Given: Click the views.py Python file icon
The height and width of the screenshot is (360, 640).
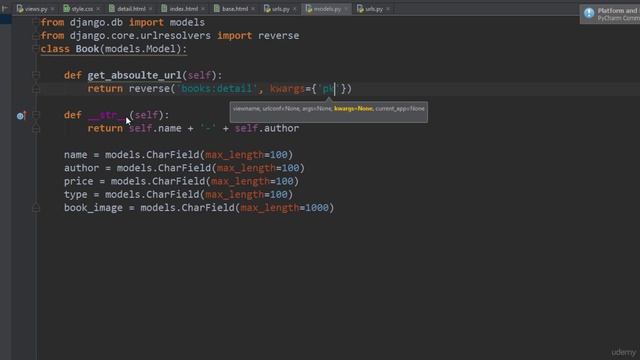Looking at the screenshot, I should point(20,9).
